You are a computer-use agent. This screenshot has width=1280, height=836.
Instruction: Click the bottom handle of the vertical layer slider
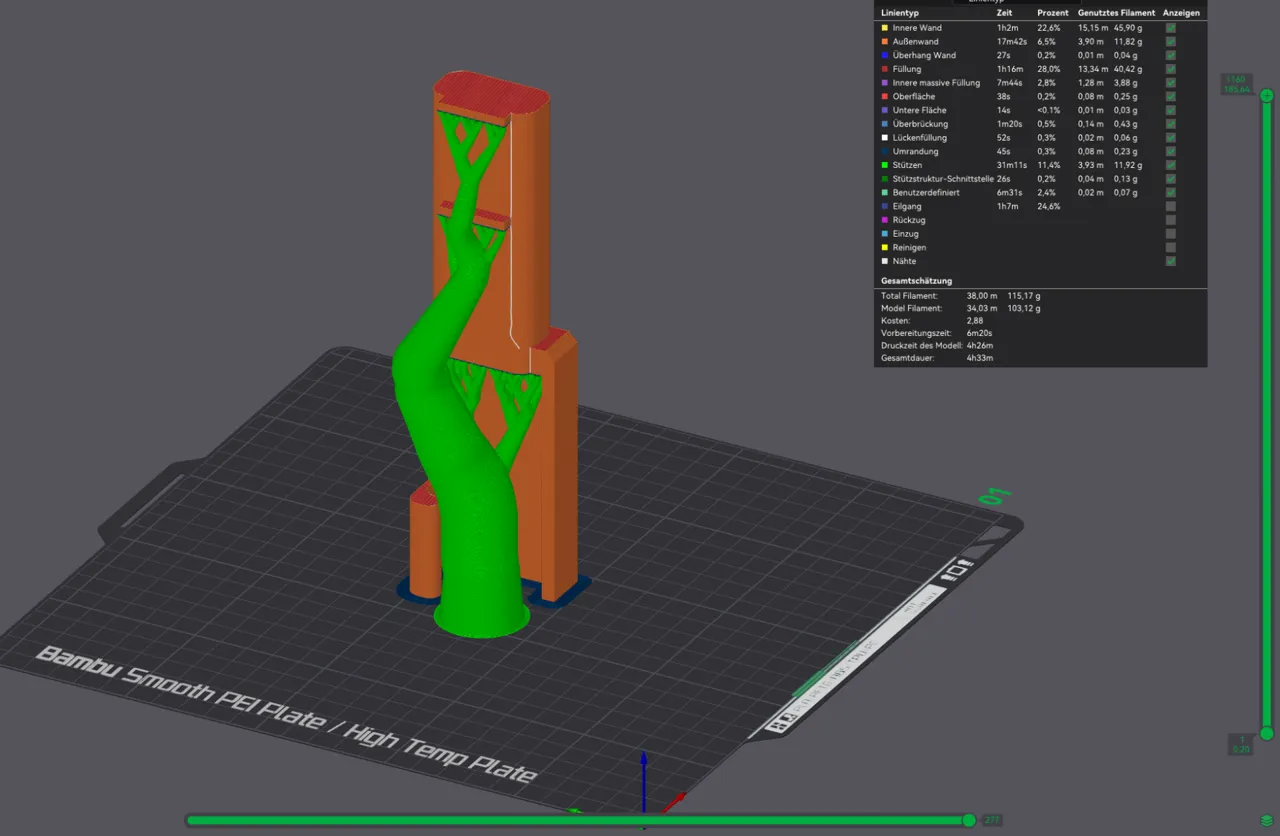(1267, 733)
